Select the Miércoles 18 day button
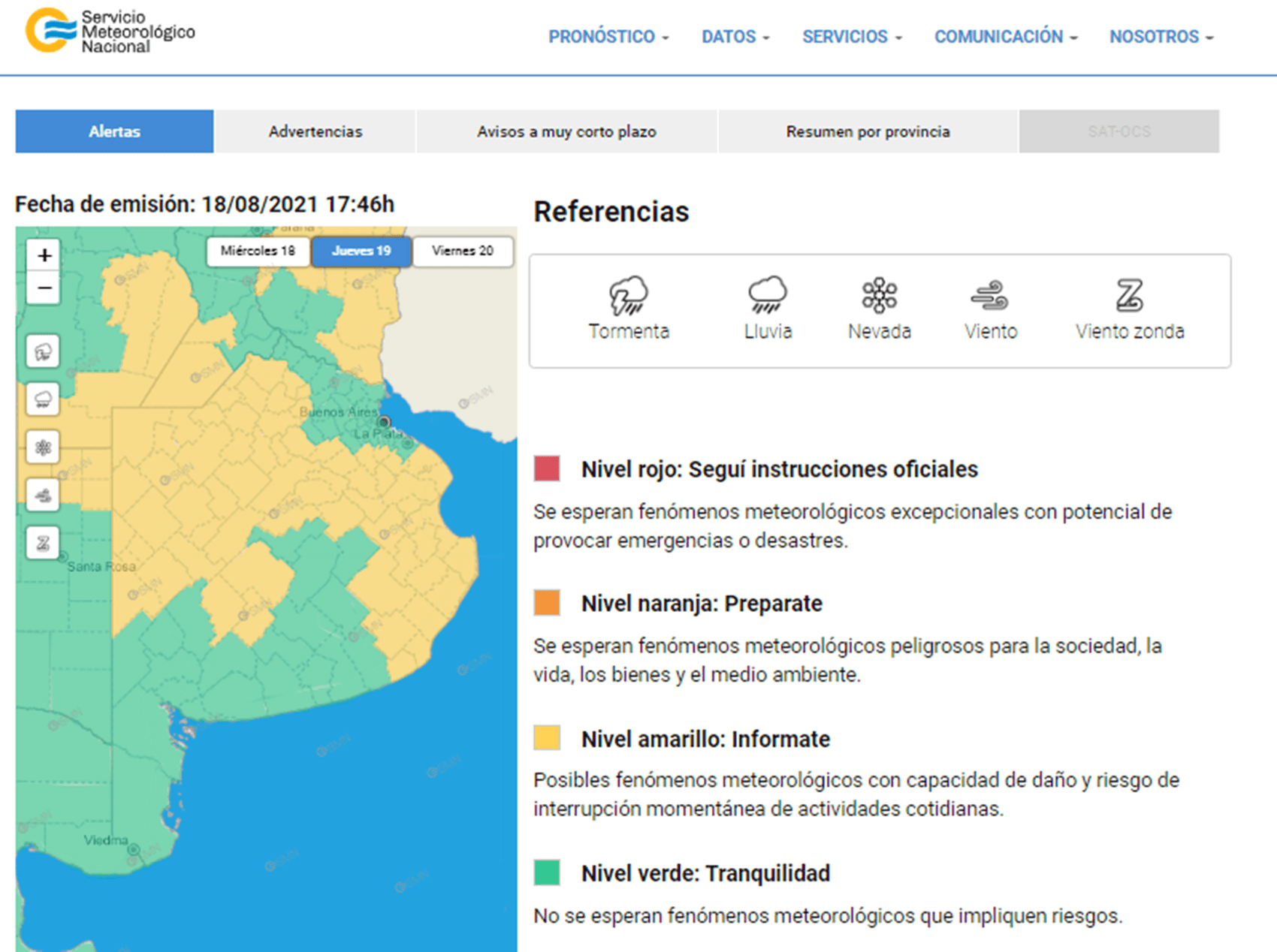The width and height of the screenshot is (1277, 952). [x=257, y=252]
